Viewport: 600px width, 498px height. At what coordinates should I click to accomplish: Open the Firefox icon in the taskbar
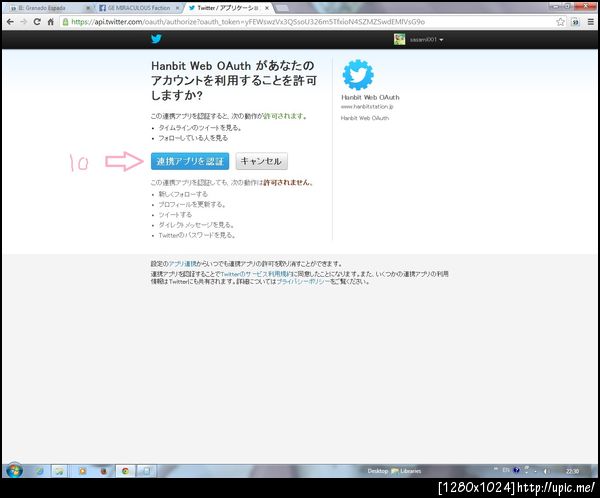(103, 471)
